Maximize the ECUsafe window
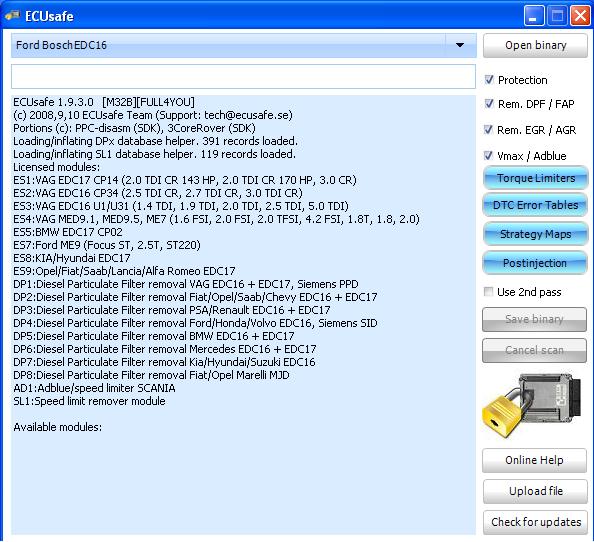This screenshot has width=594, height=542. [x=557, y=16]
